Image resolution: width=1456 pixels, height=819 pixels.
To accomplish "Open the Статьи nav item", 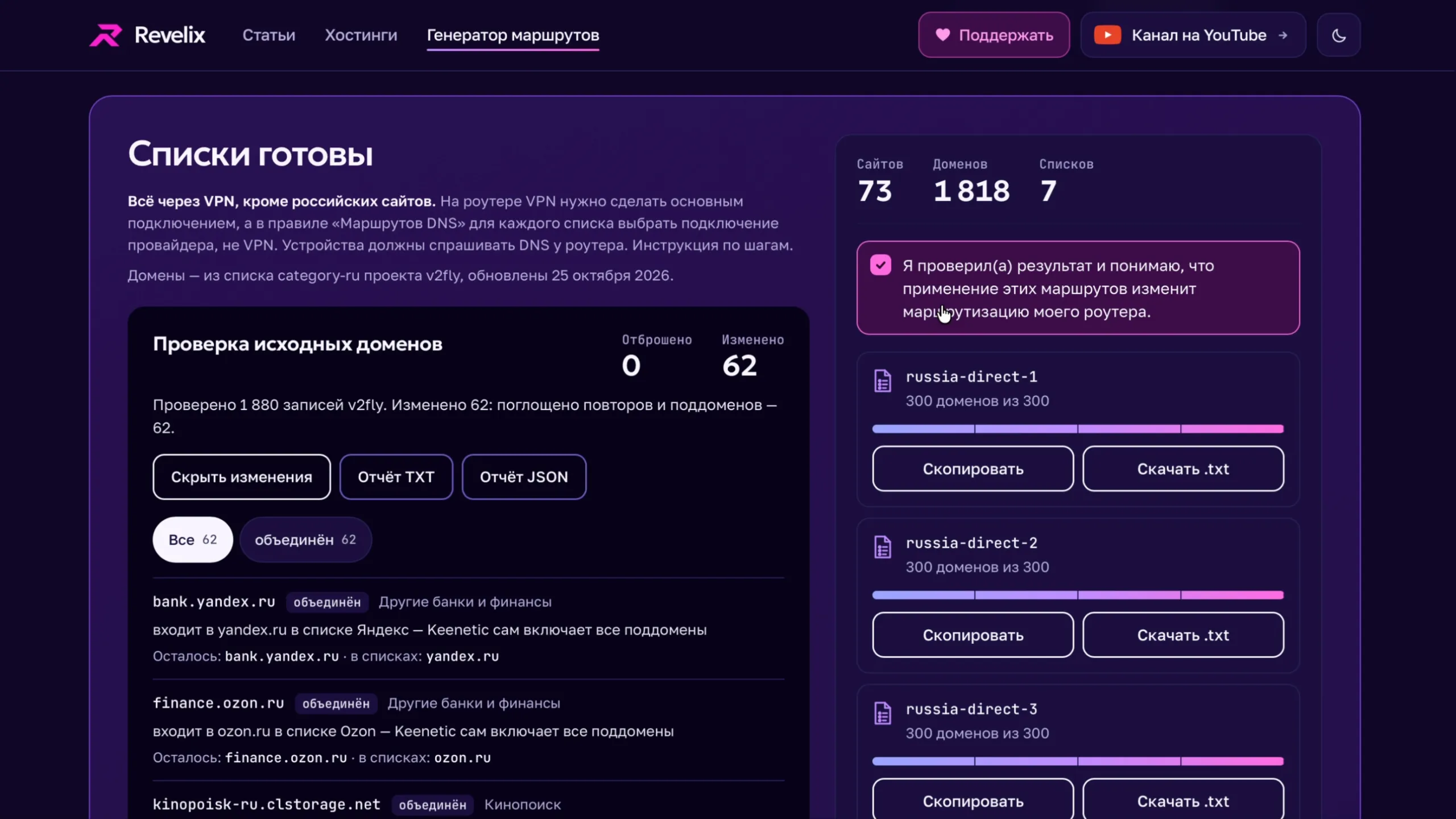I will [269, 35].
